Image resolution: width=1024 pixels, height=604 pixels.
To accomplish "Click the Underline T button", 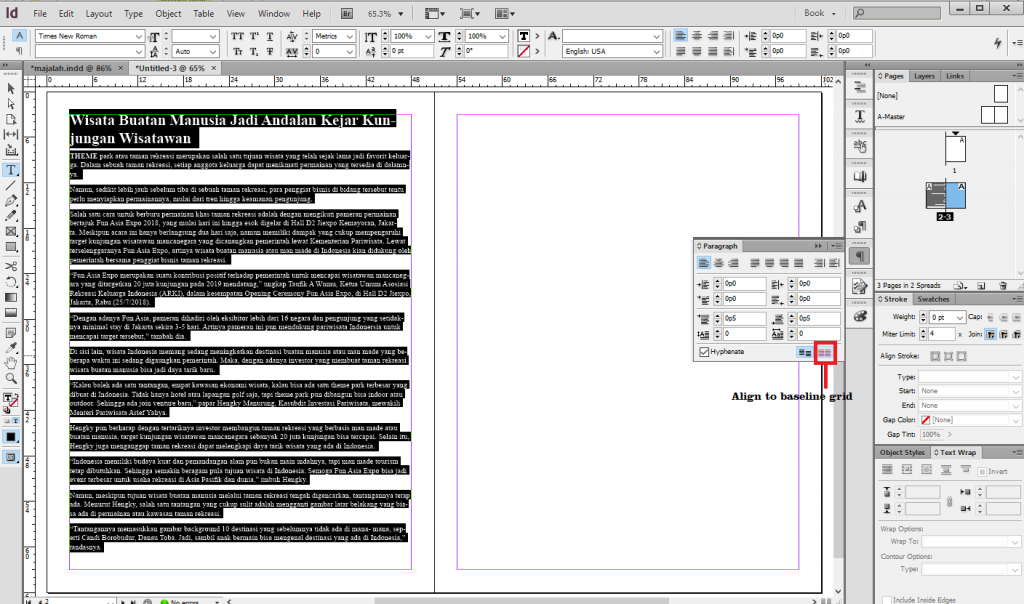I will pyautogui.click(x=269, y=36).
